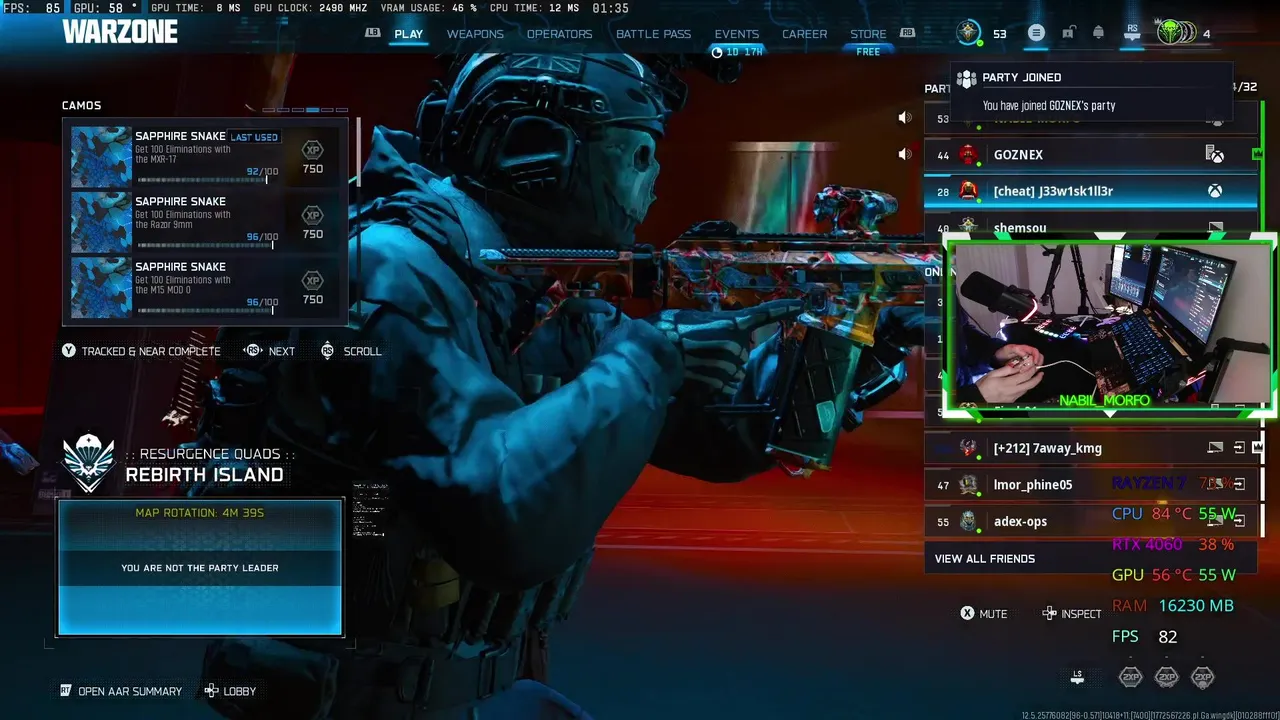
Task: Click adex-ops helmet avatar
Action: [968, 521]
